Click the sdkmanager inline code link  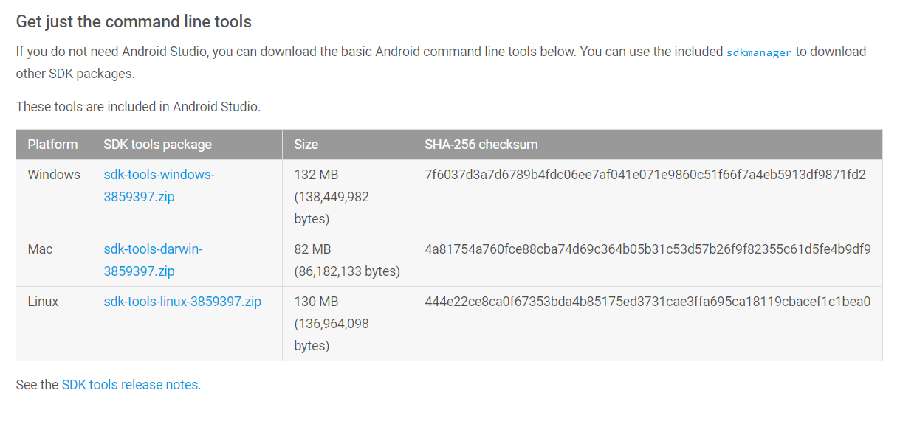click(x=759, y=52)
